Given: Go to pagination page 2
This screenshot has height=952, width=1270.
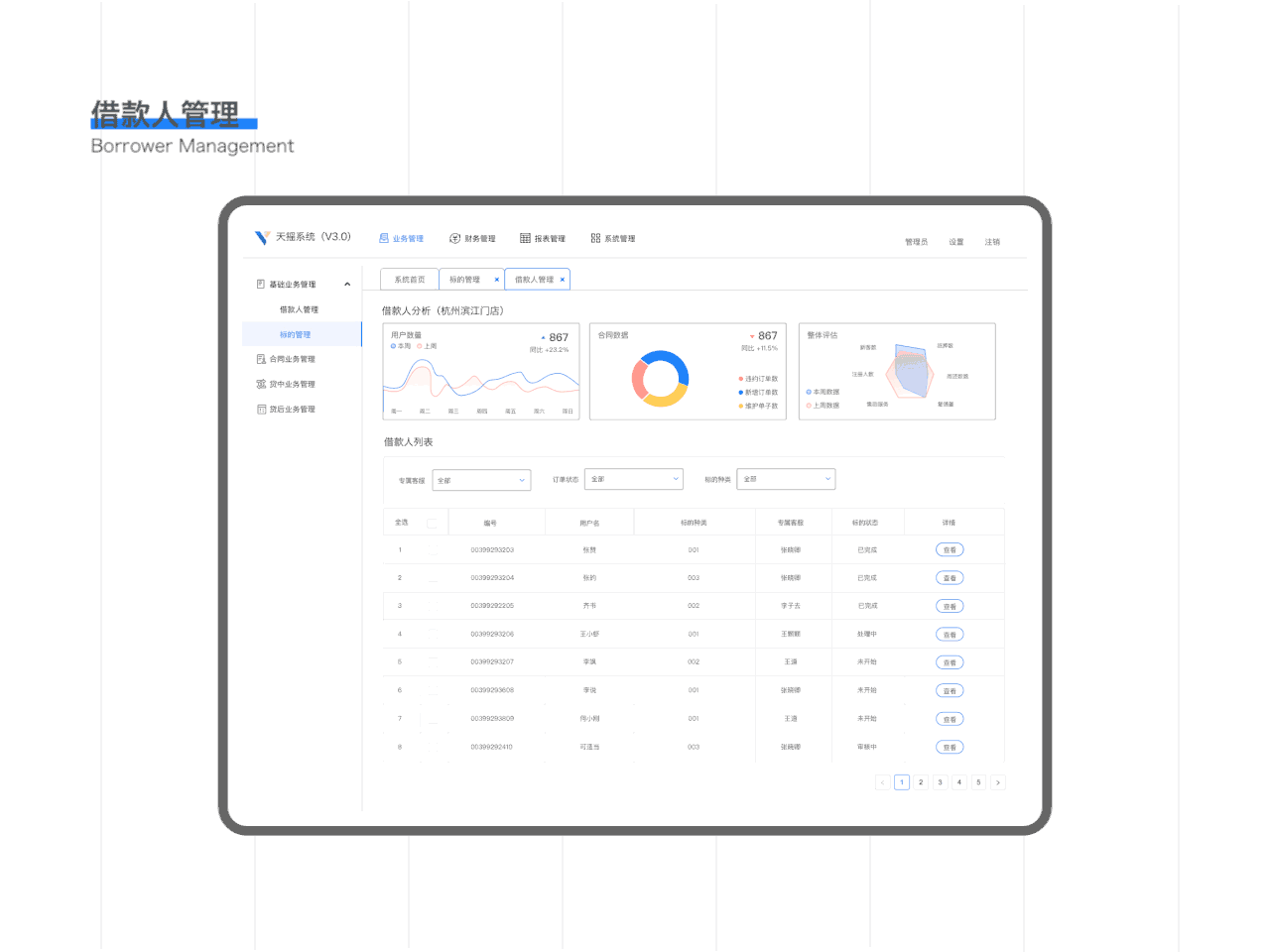Looking at the screenshot, I should (921, 782).
